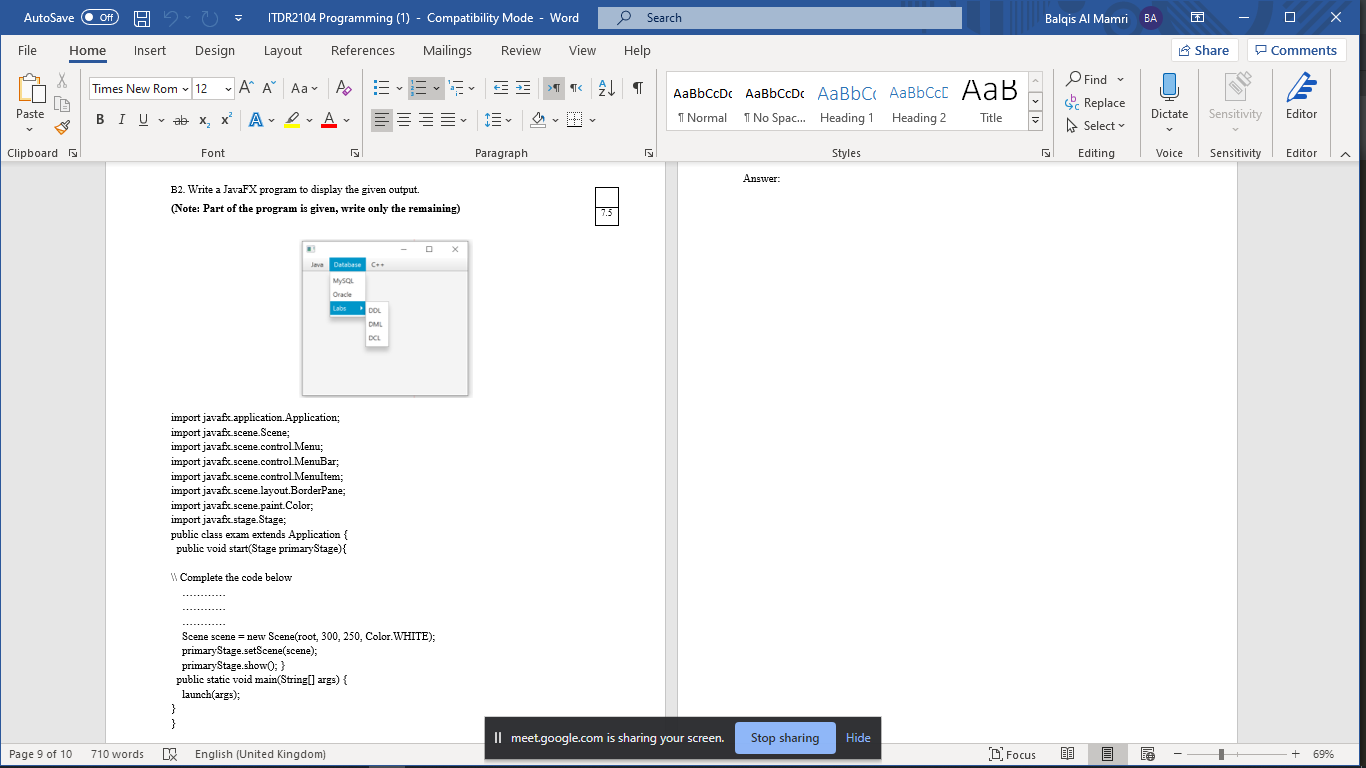The height and width of the screenshot is (768, 1366).
Task: Open Ribbon Display Options icon
Action: 1197,18
